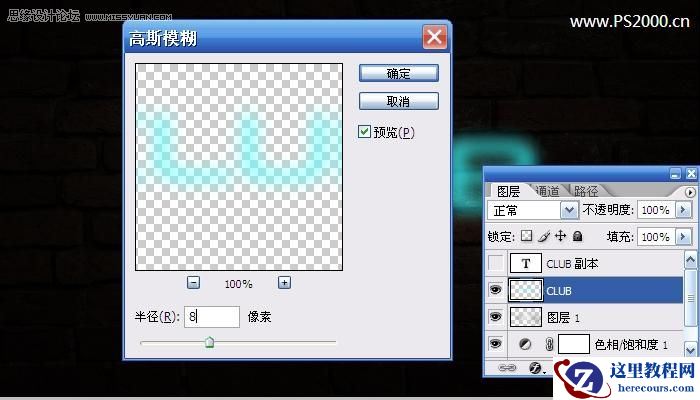
Task: Minimize the layers panel
Action: click(x=675, y=174)
